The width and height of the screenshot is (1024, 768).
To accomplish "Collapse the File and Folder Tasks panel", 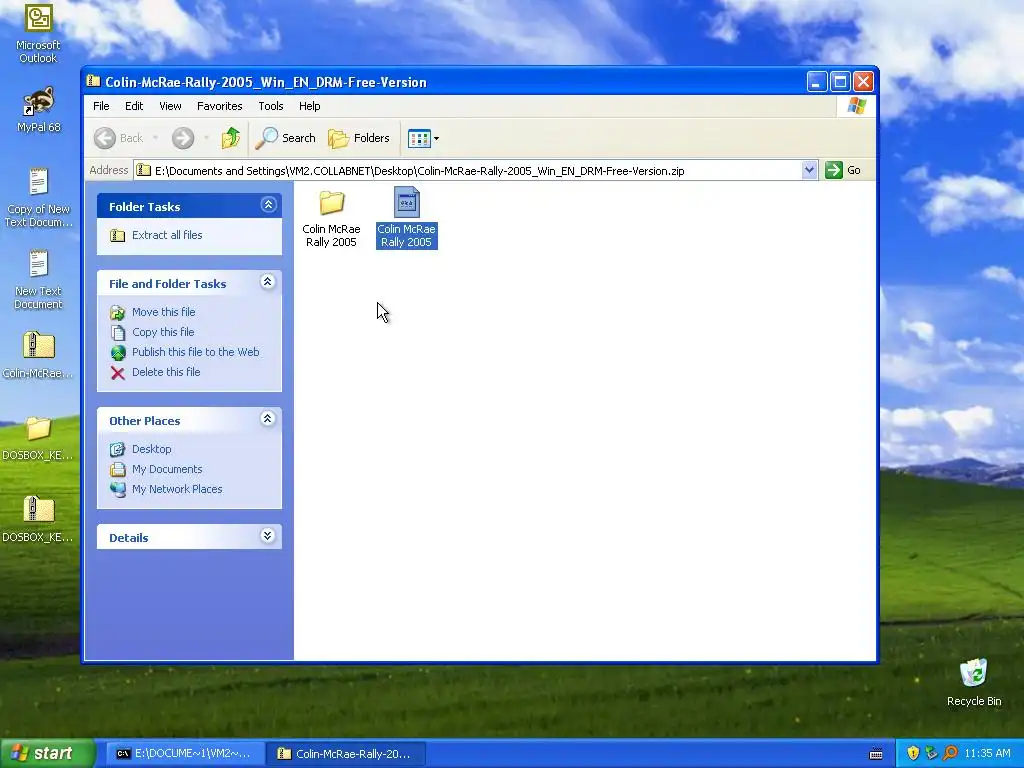I will (268, 282).
